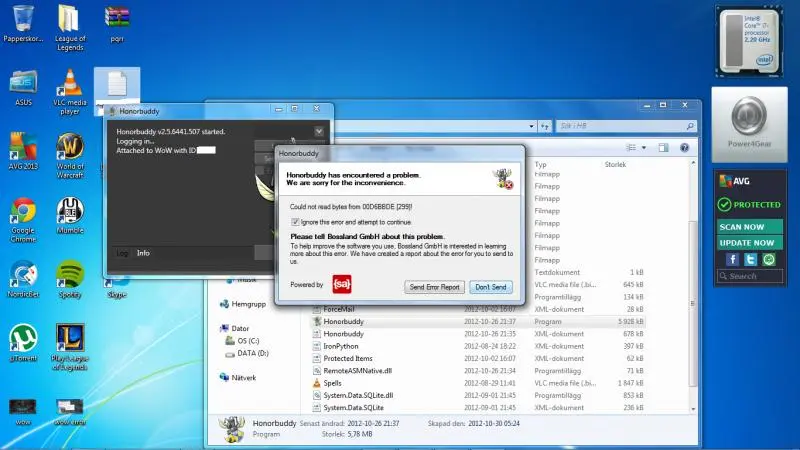Click the Explorer change view icon
800x450 pixels.
(631, 148)
